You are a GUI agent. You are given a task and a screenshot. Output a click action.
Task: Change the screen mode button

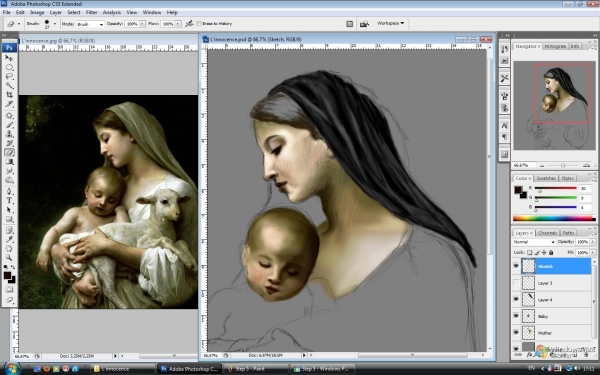tap(9, 300)
